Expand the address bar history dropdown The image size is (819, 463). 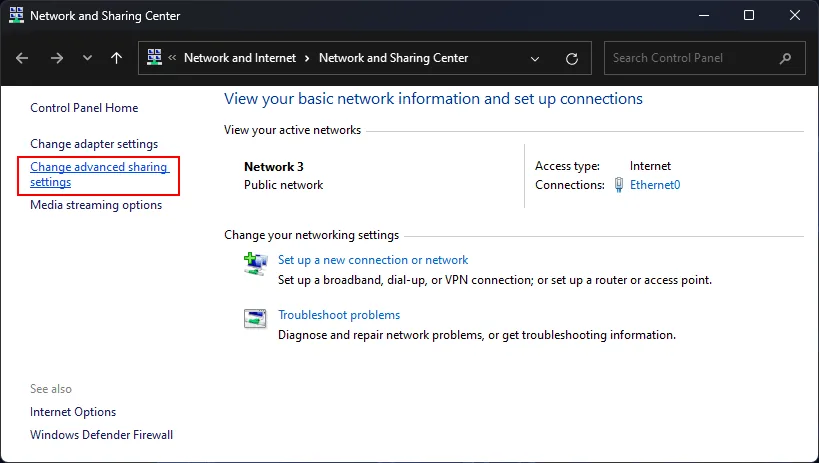(535, 59)
